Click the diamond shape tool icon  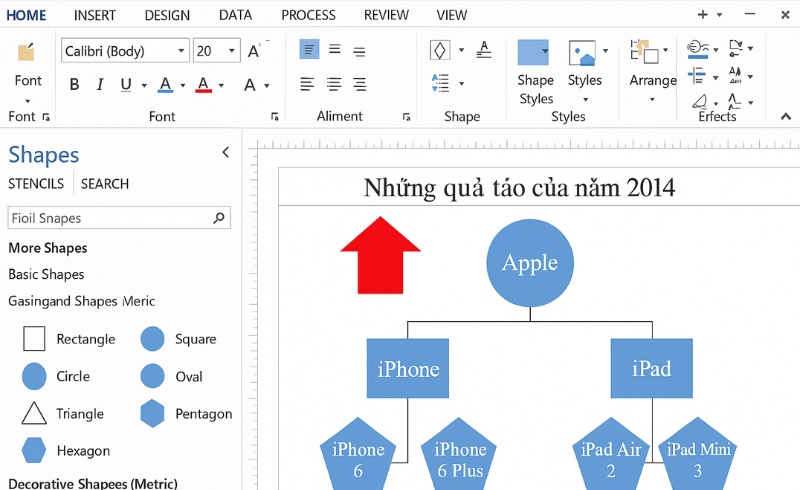click(x=440, y=50)
